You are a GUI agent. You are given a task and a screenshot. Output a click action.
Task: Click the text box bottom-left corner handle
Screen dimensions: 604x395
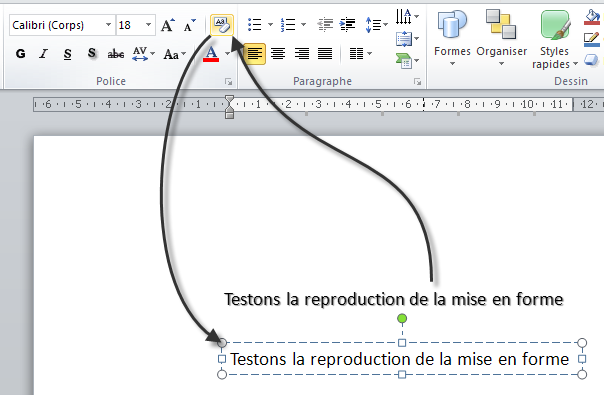tap(222, 374)
